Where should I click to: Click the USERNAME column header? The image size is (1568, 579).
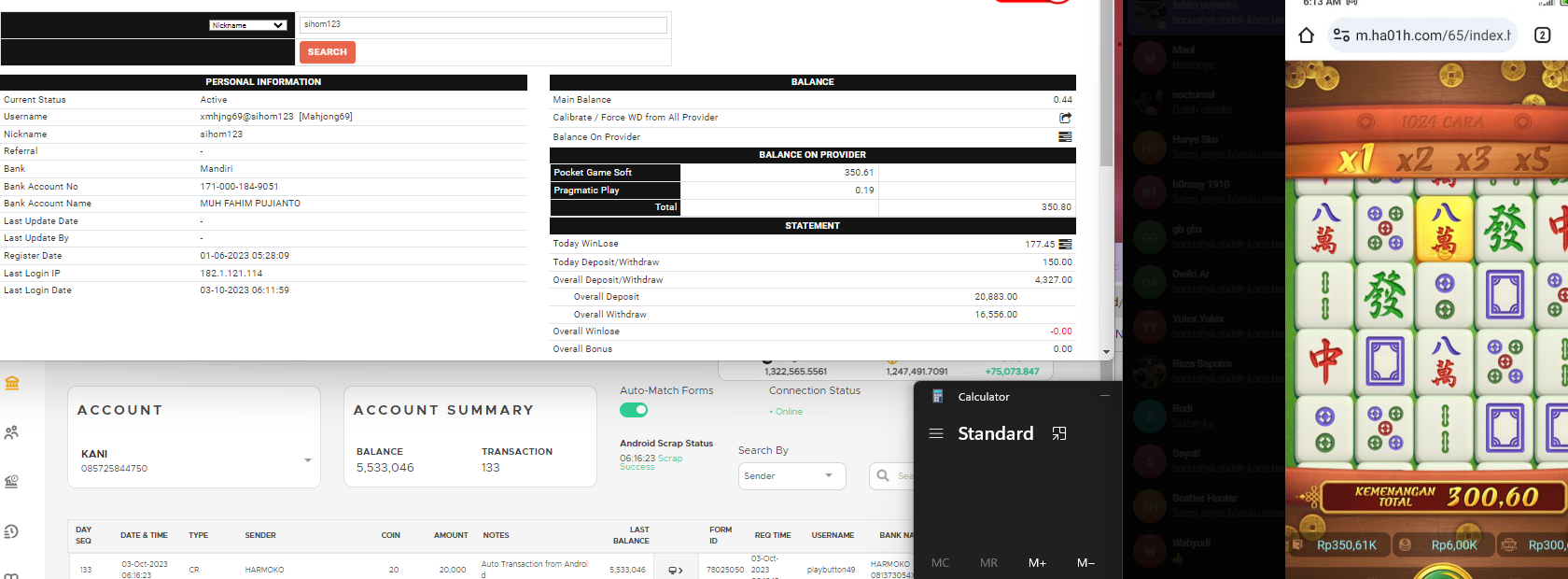tap(833, 535)
